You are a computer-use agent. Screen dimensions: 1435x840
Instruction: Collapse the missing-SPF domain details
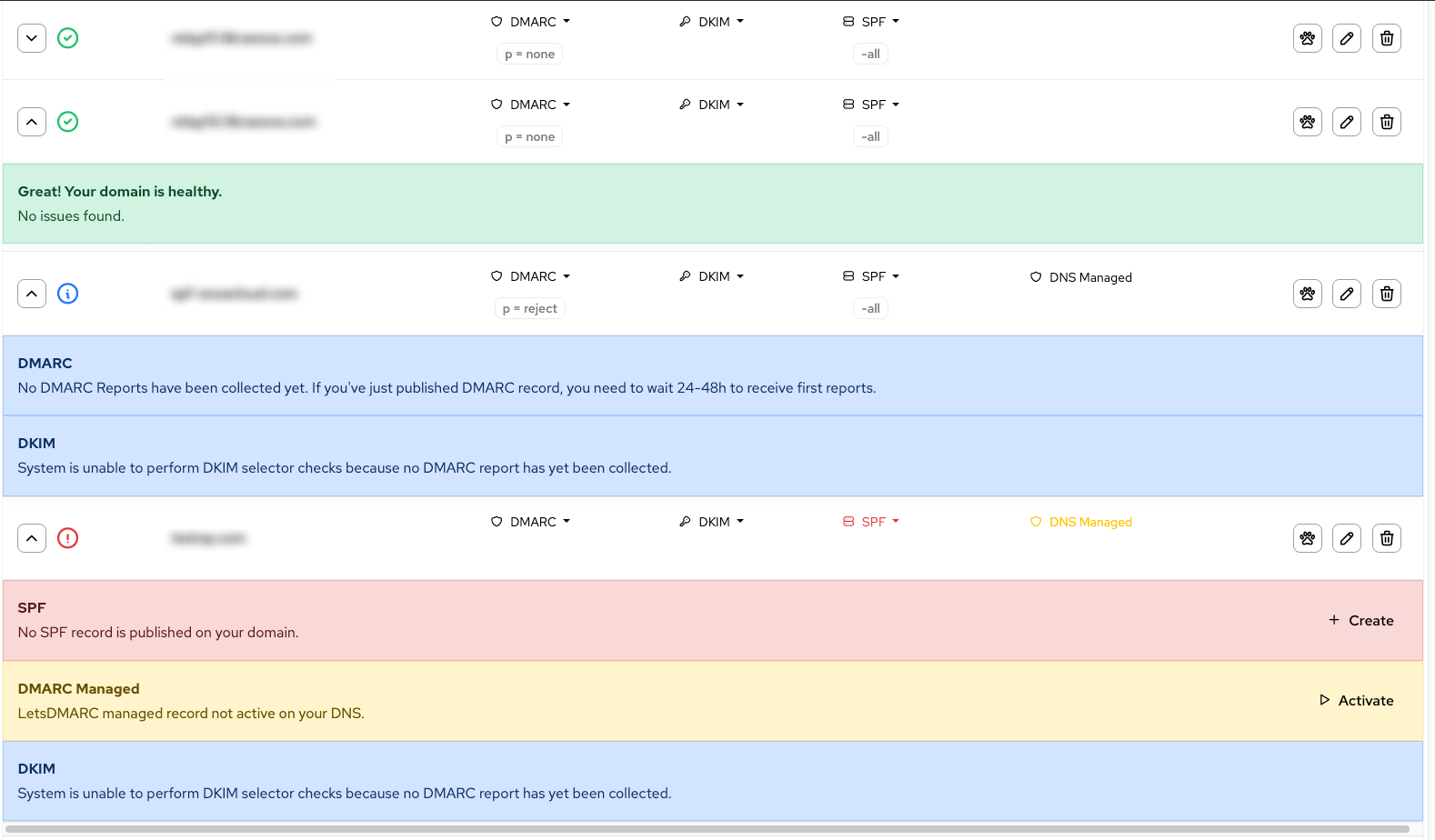[x=32, y=538]
